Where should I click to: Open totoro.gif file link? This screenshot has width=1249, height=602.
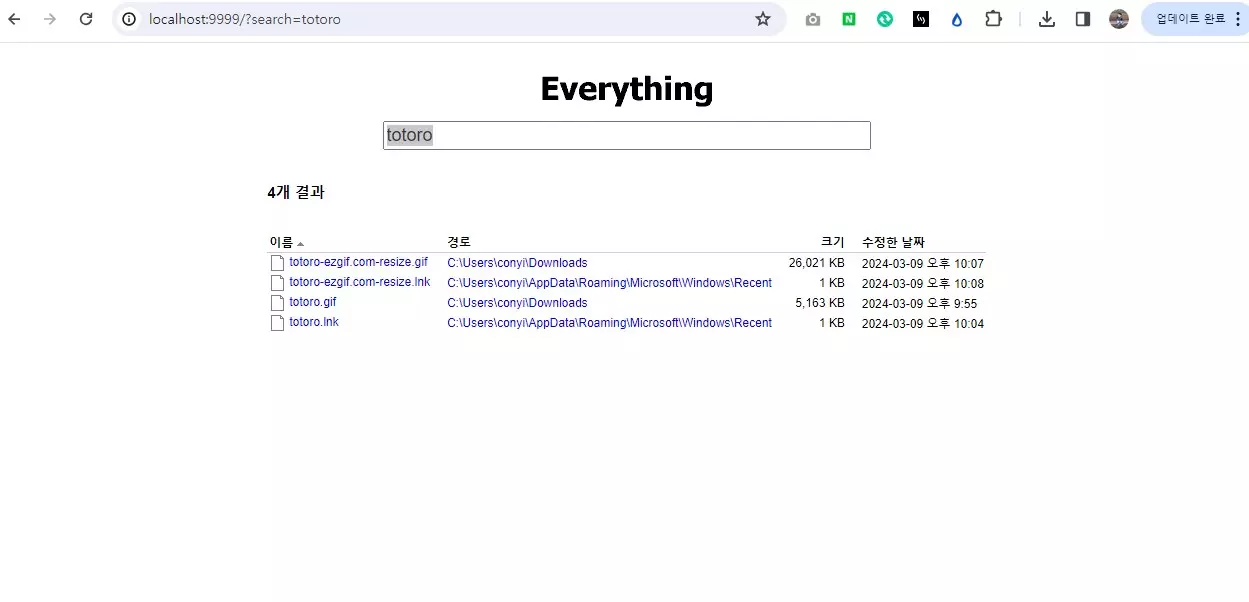pos(313,302)
